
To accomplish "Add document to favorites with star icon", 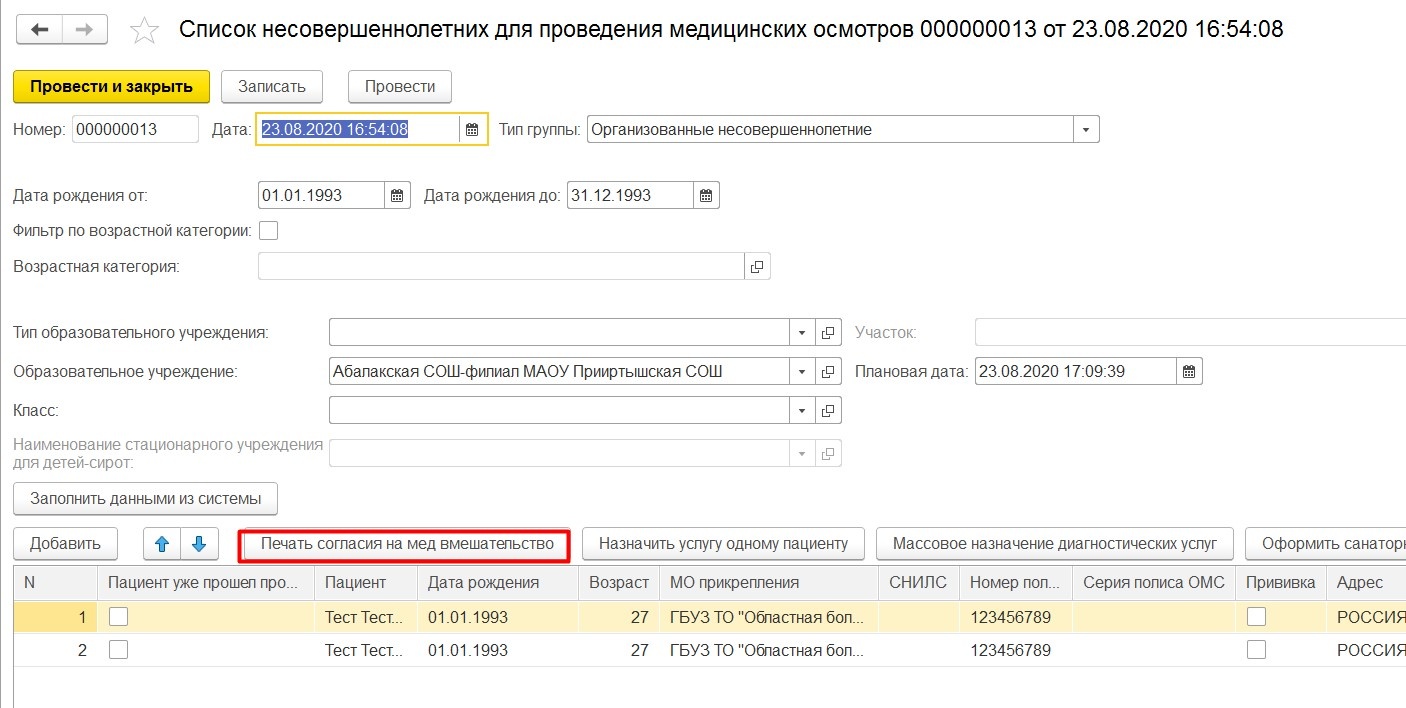I will pos(145,31).
